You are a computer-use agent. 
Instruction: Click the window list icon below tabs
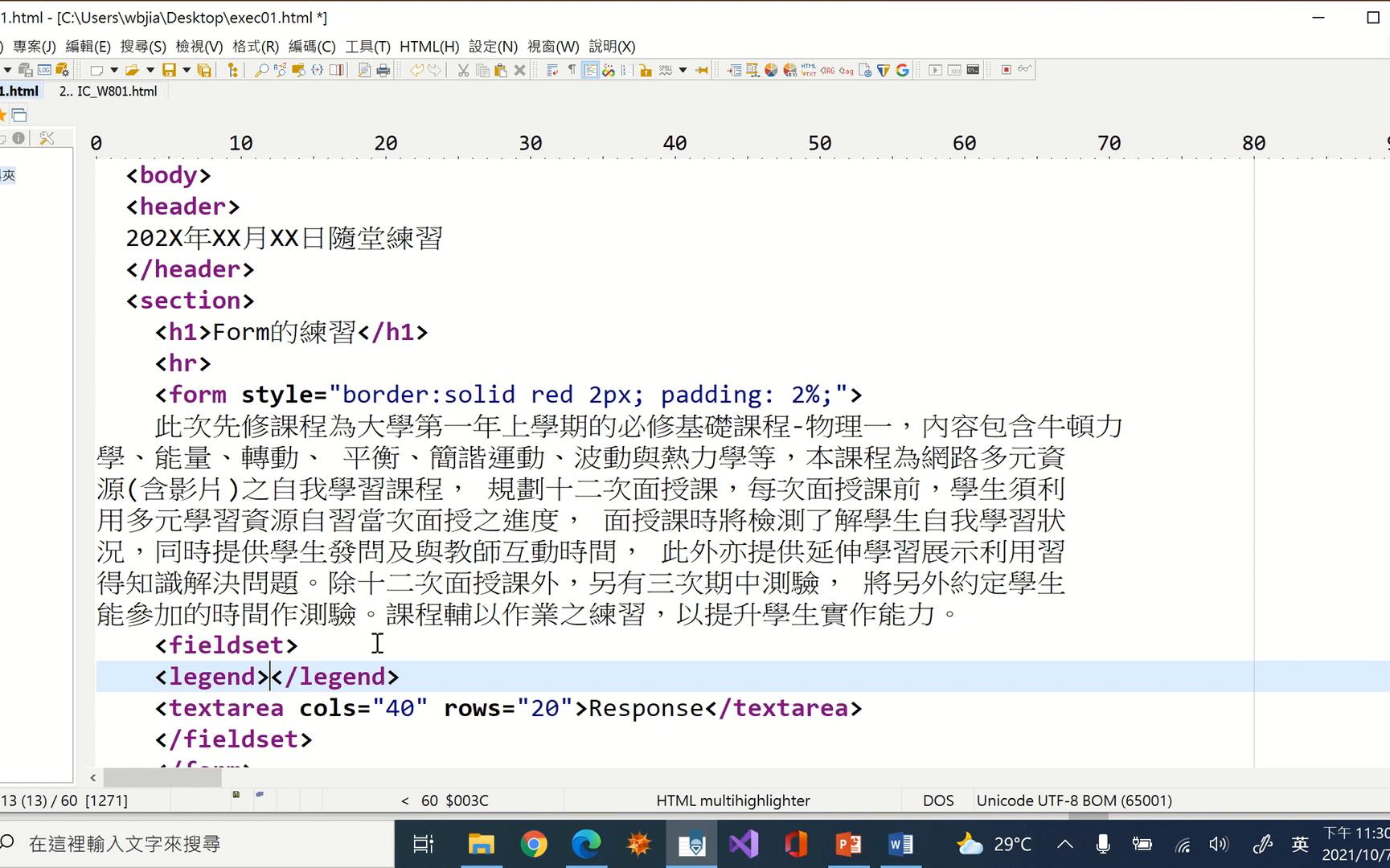coord(19,114)
